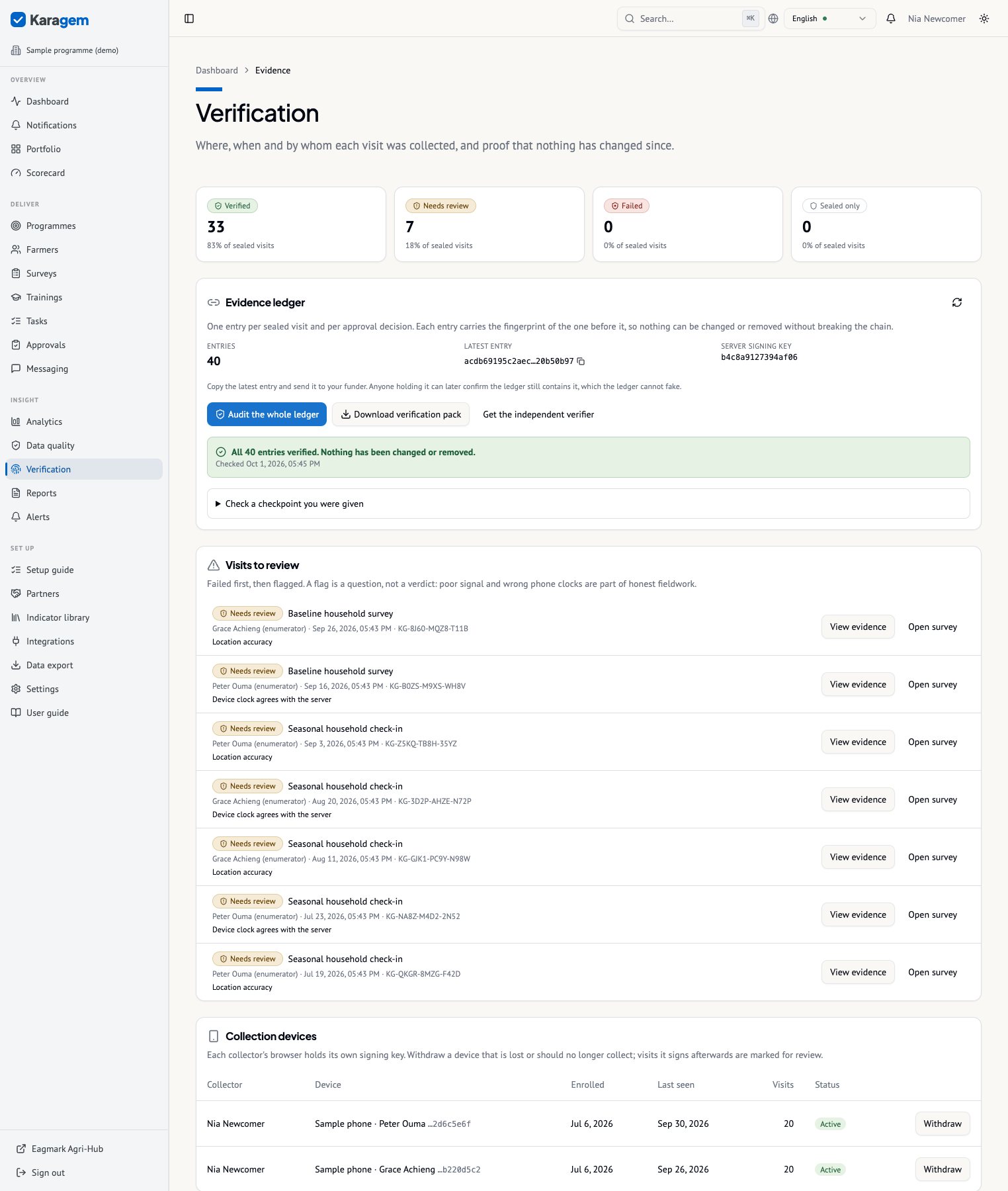Open the Farmers page
The width and height of the screenshot is (1008, 1191).
click(83, 249)
